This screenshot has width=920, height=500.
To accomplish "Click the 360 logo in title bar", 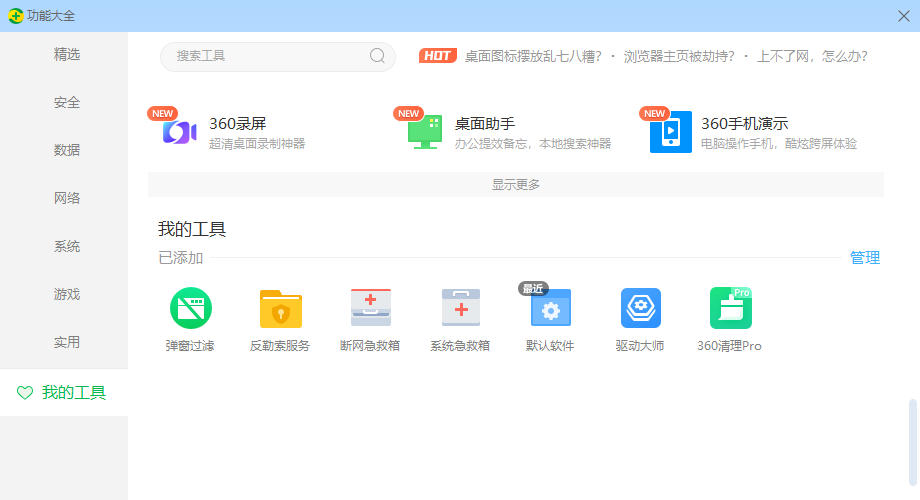I will click(16, 16).
